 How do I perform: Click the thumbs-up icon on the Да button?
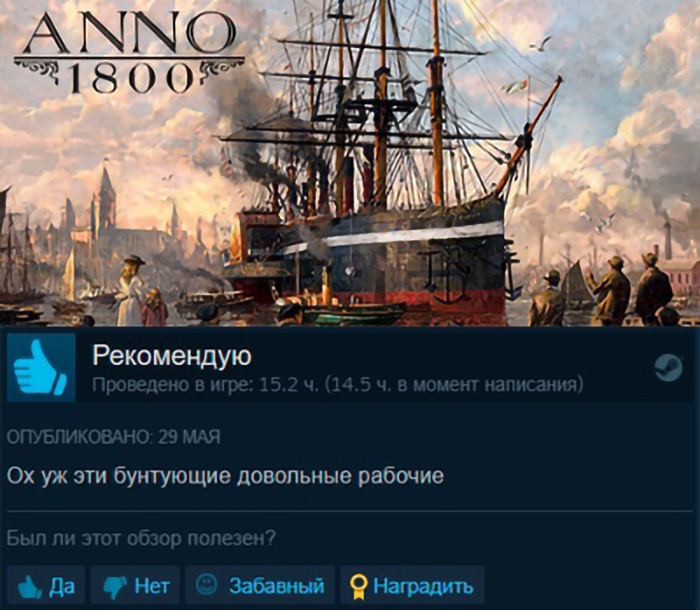(30, 587)
